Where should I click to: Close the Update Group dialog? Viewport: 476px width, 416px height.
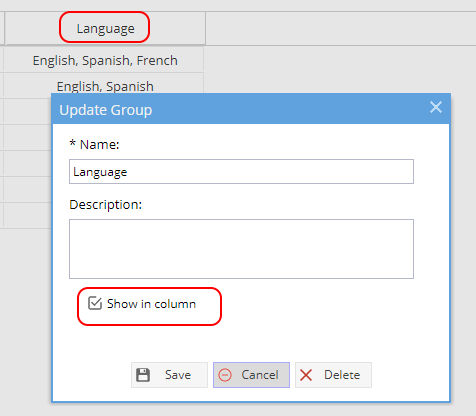tap(436, 107)
